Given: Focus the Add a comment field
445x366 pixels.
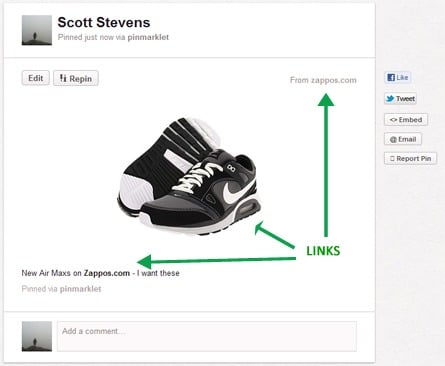Looking at the screenshot, I should tap(207, 336).
